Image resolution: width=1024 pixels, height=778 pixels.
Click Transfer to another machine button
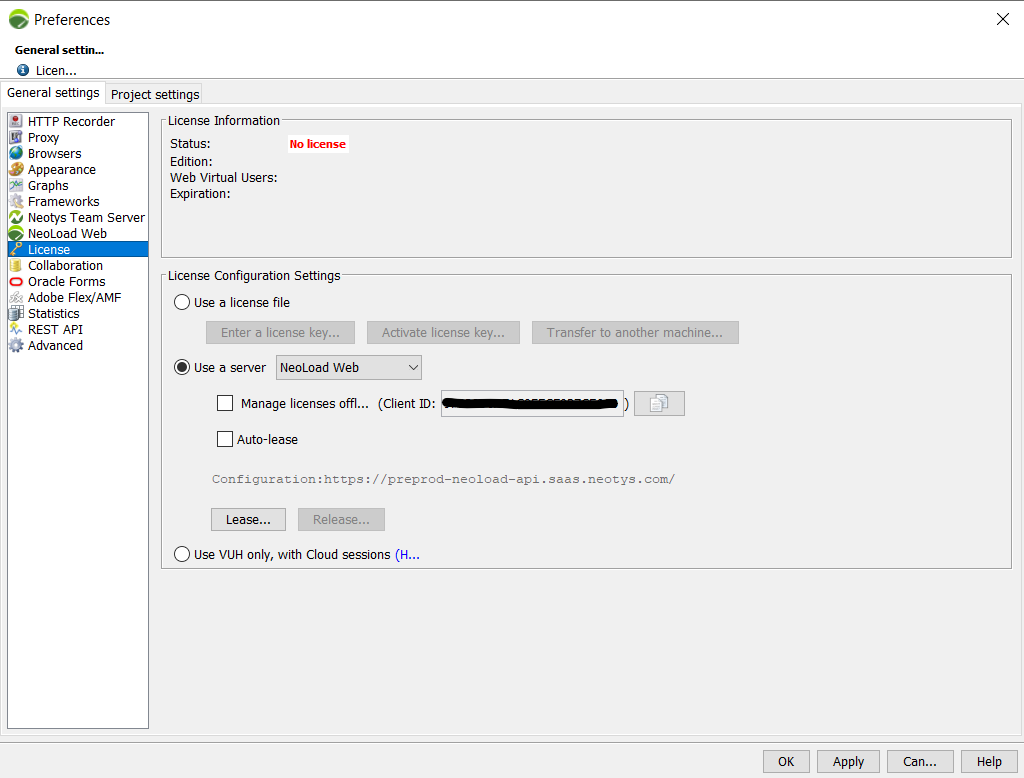pos(635,332)
